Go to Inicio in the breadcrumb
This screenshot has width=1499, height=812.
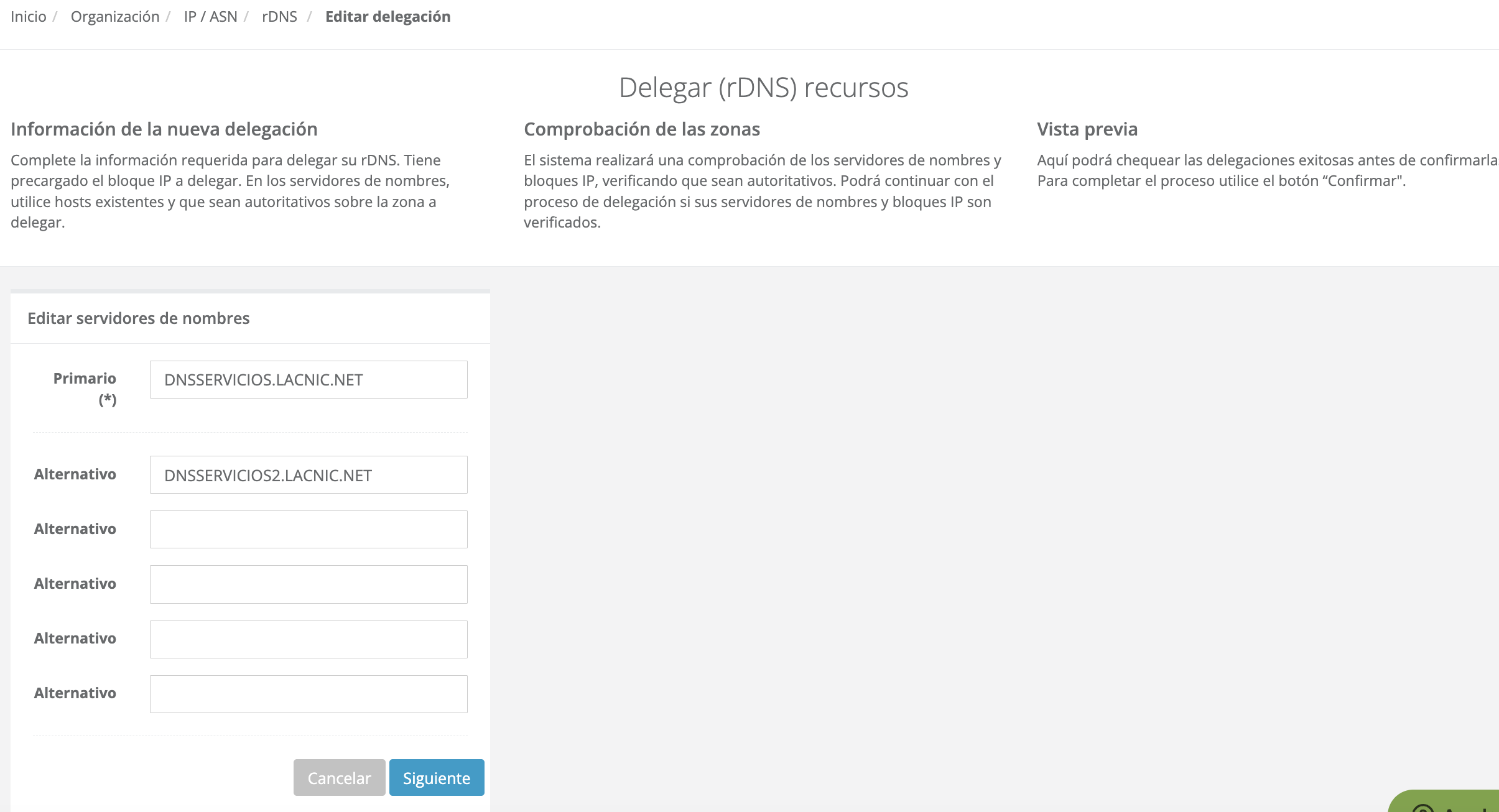(29, 17)
